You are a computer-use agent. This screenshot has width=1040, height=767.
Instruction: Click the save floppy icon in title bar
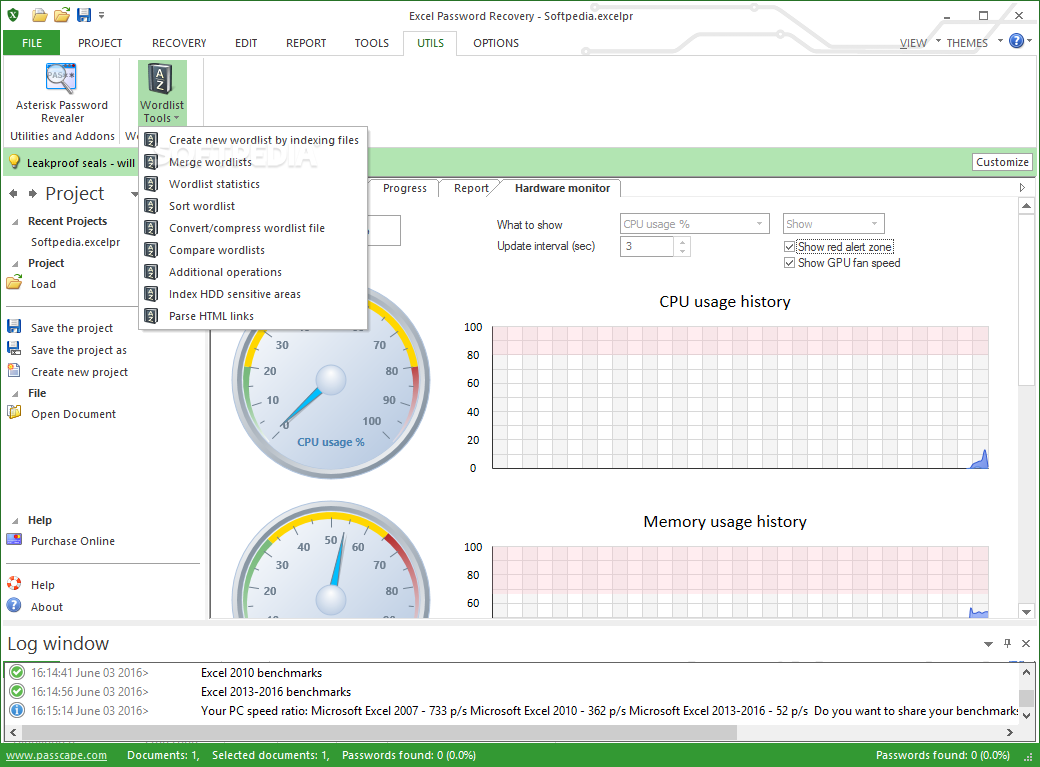coord(84,15)
